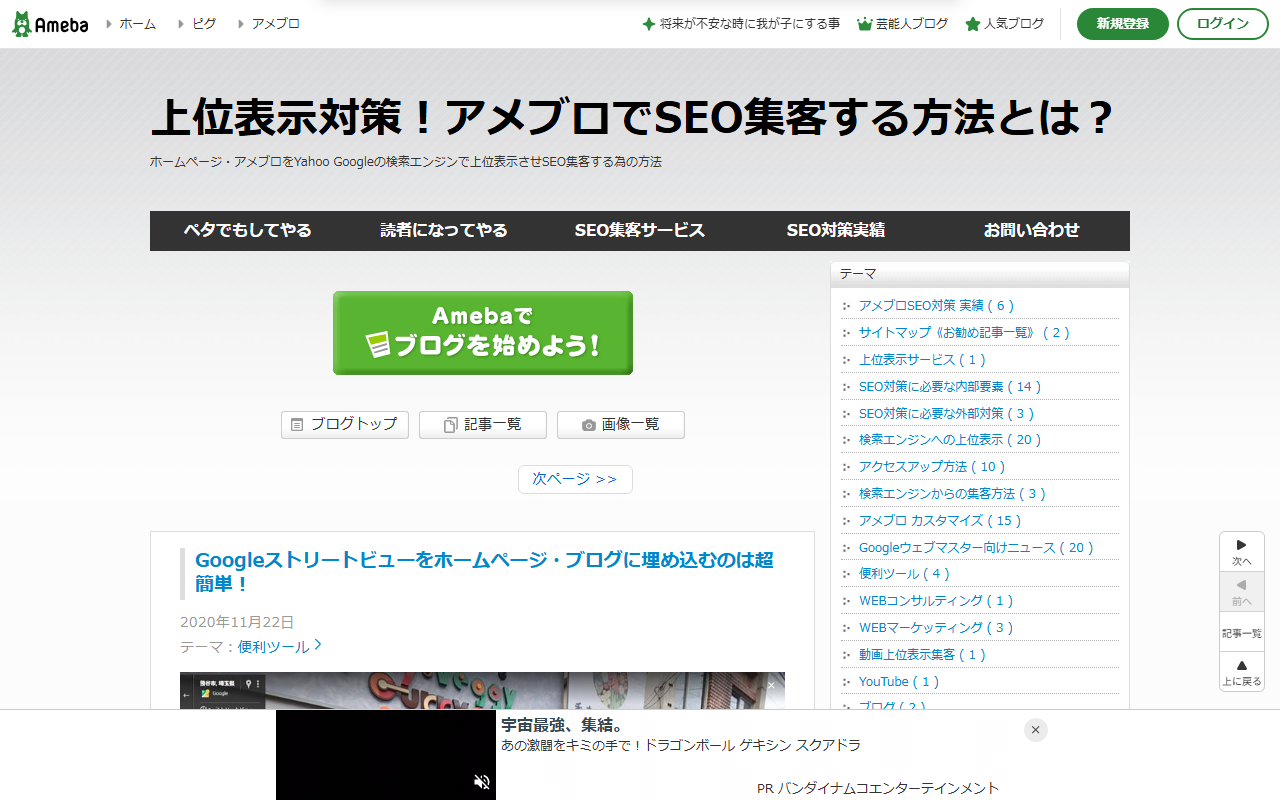Click the pages icon on 記事一覧 button
This screenshot has width=1280, height=800.
452,424
